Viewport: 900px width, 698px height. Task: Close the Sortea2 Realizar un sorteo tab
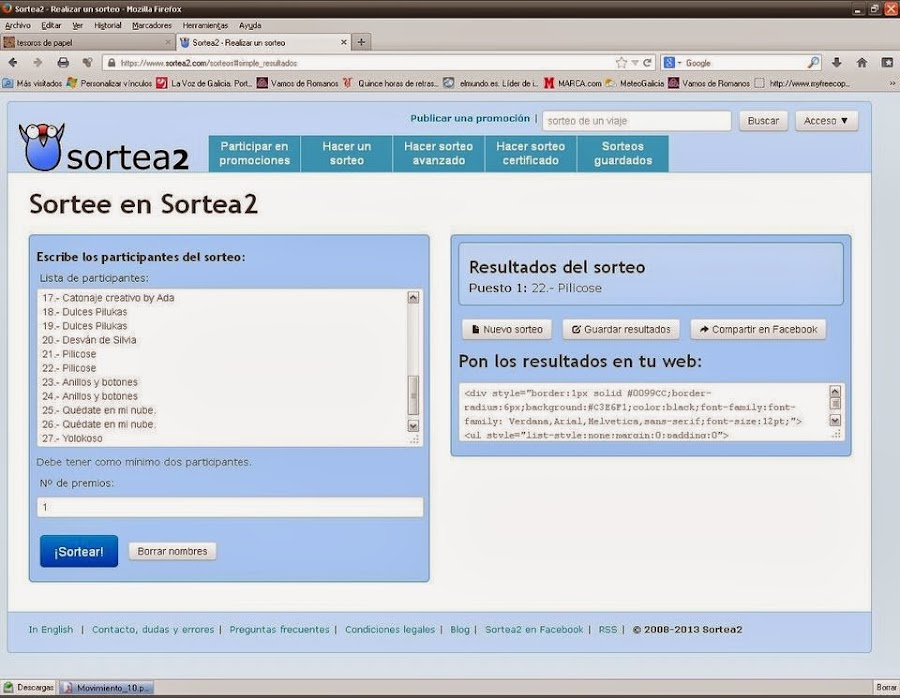coord(344,42)
